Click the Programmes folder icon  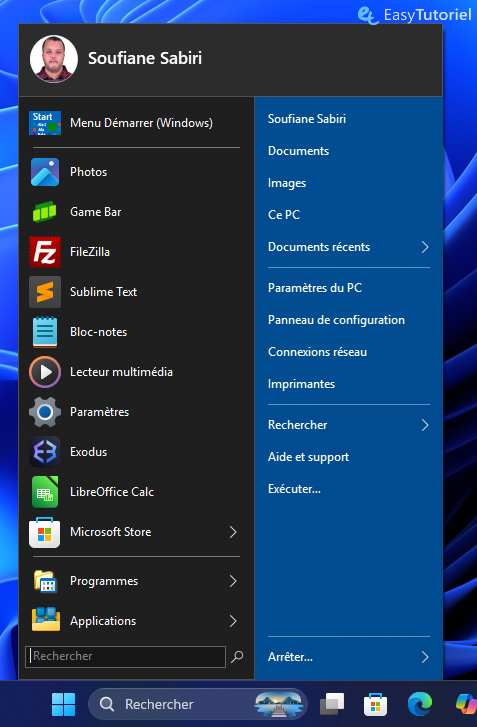point(45,581)
